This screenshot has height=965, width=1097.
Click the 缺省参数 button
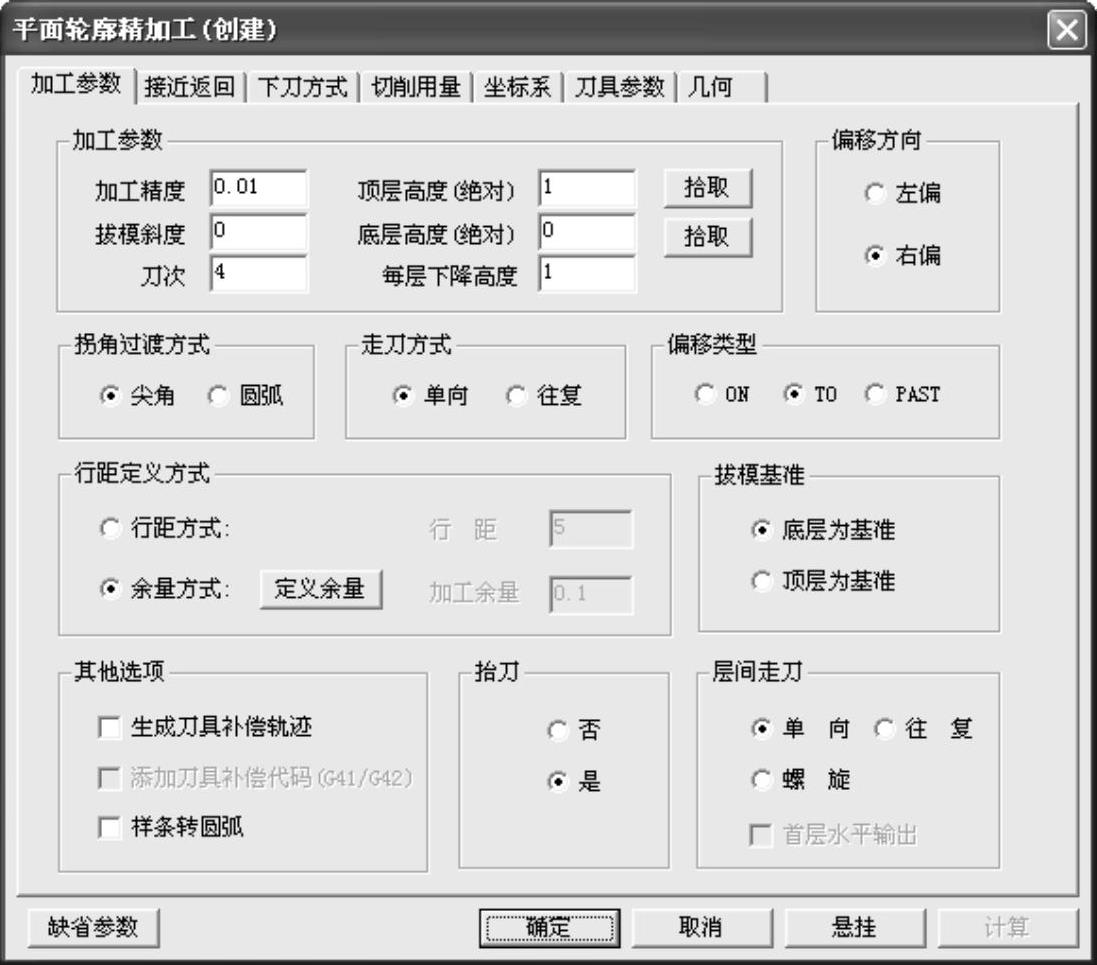93,927
